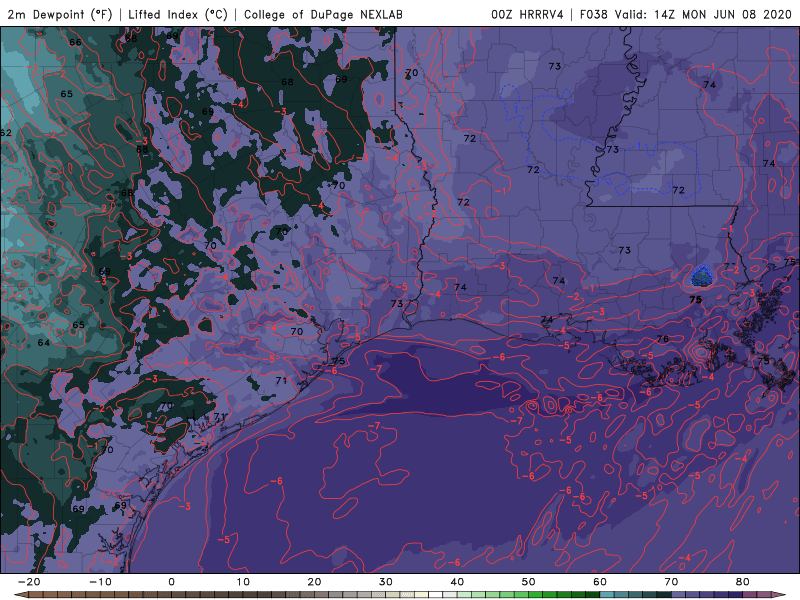The image size is (800, 600).
Task: Click the "70" color scale label below map
Action: pos(671,582)
